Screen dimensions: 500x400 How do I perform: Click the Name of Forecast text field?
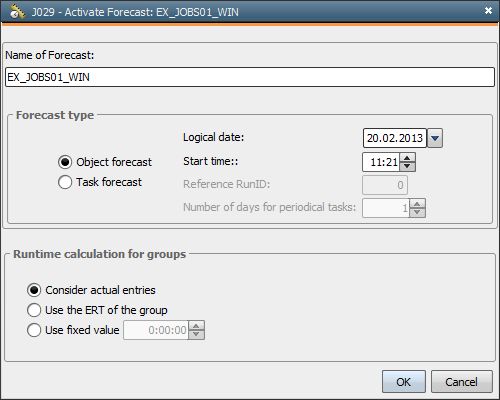click(250, 77)
